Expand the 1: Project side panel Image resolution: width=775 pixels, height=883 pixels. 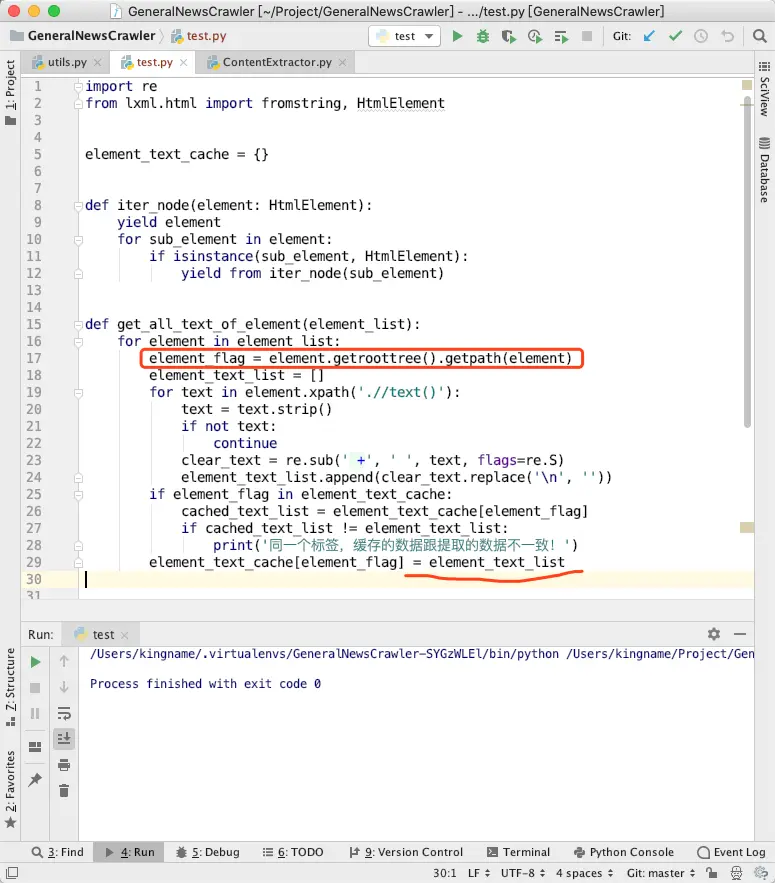pos(10,92)
